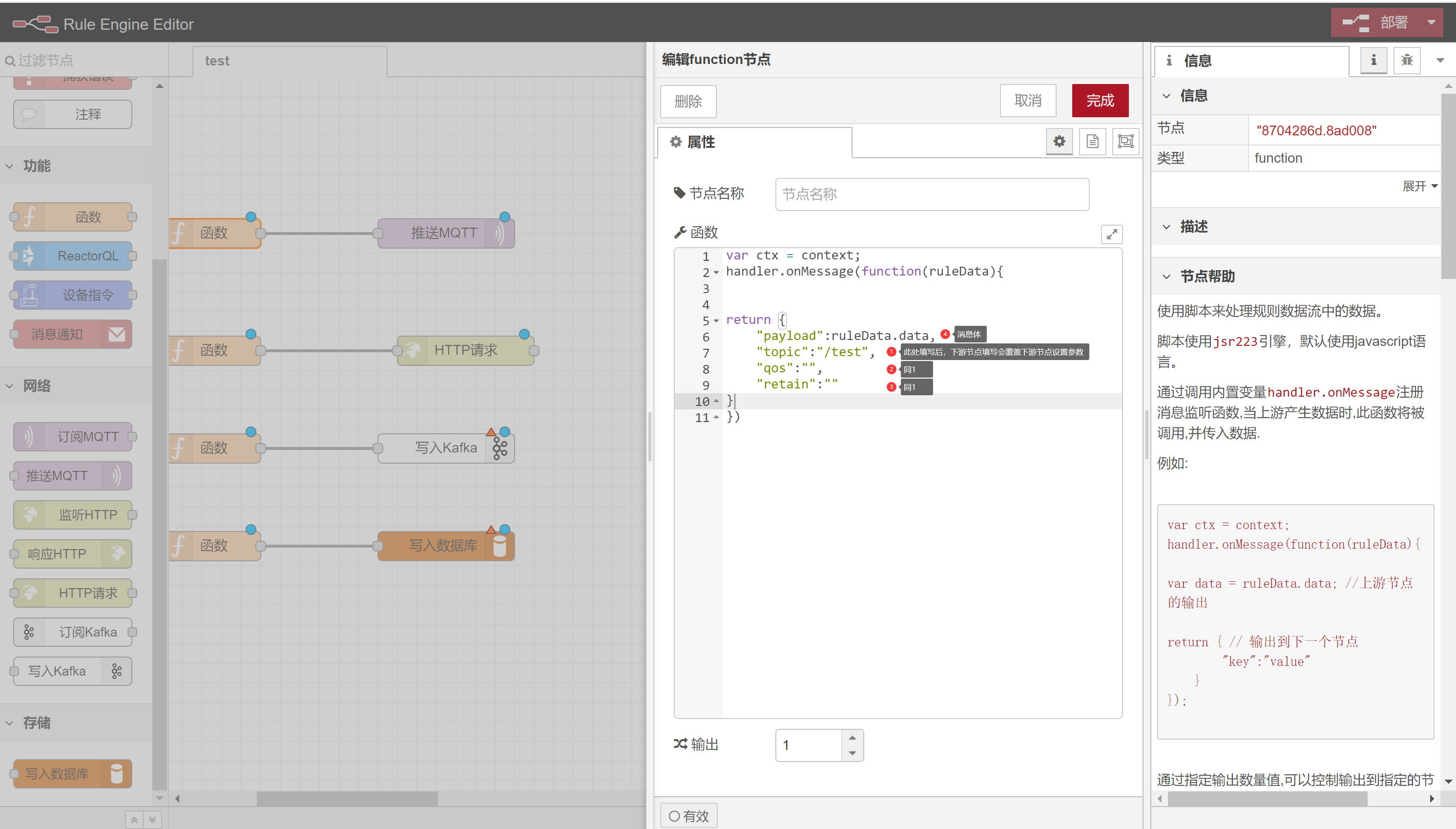Select the 属性 properties tab
This screenshot has height=829, width=1456.
coord(754,142)
